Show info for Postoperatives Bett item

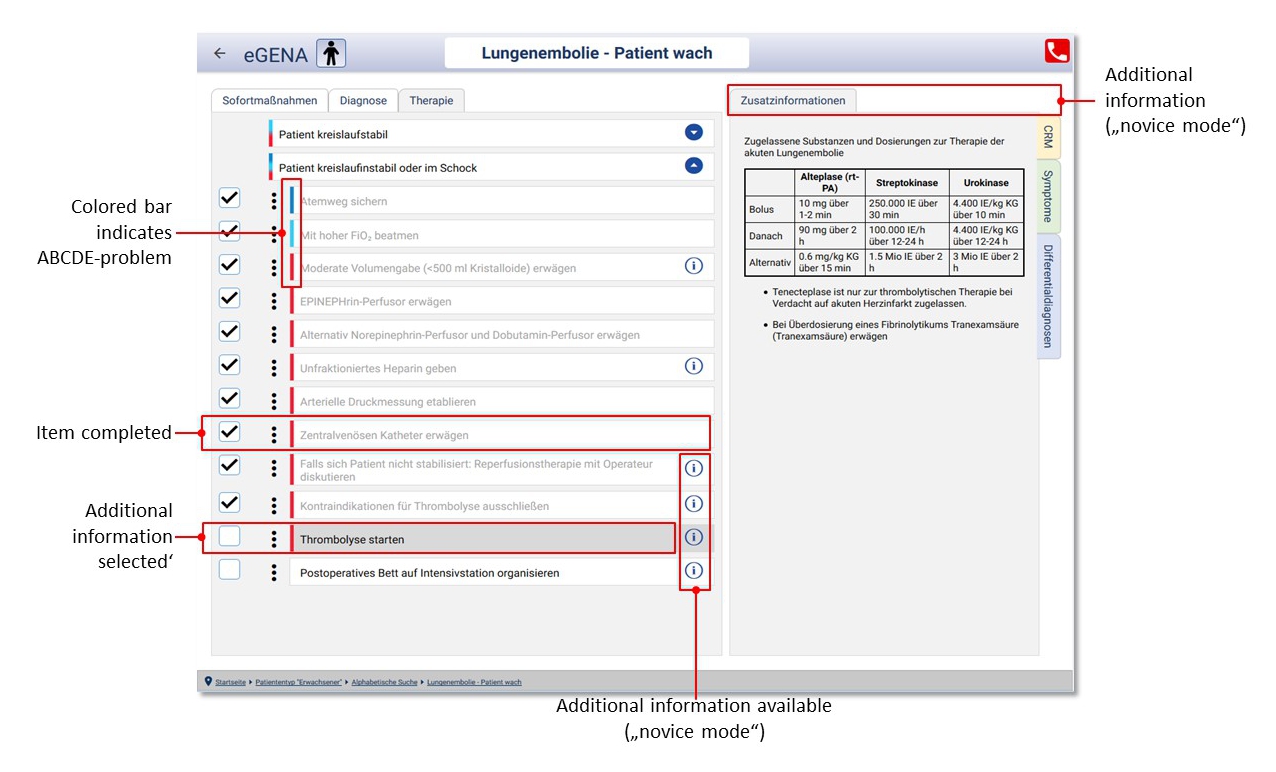click(x=693, y=571)
